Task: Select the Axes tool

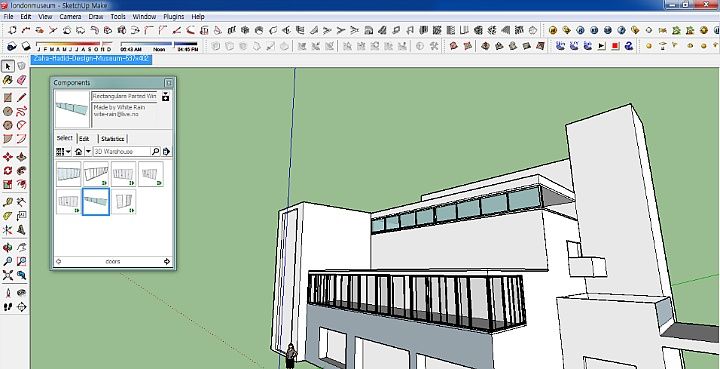Action: pos(8,229)
